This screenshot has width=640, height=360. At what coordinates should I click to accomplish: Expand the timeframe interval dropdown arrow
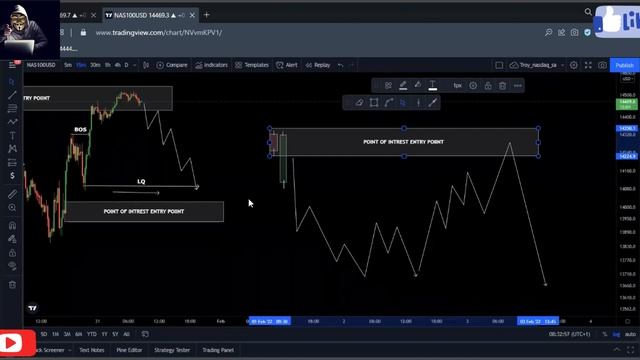click(x=134, y=65)
